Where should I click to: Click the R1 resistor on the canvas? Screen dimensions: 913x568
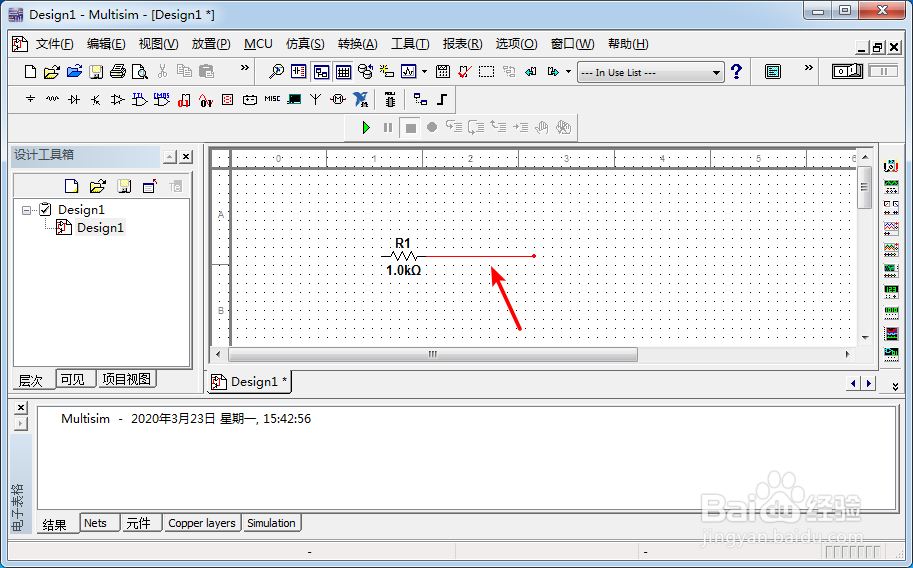click(x=404, y=256)
